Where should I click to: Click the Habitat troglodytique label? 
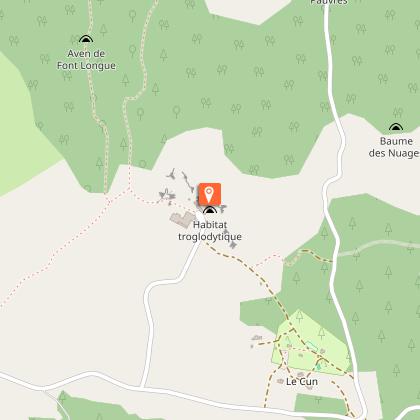pyautogui.click(x=210, y=231)
